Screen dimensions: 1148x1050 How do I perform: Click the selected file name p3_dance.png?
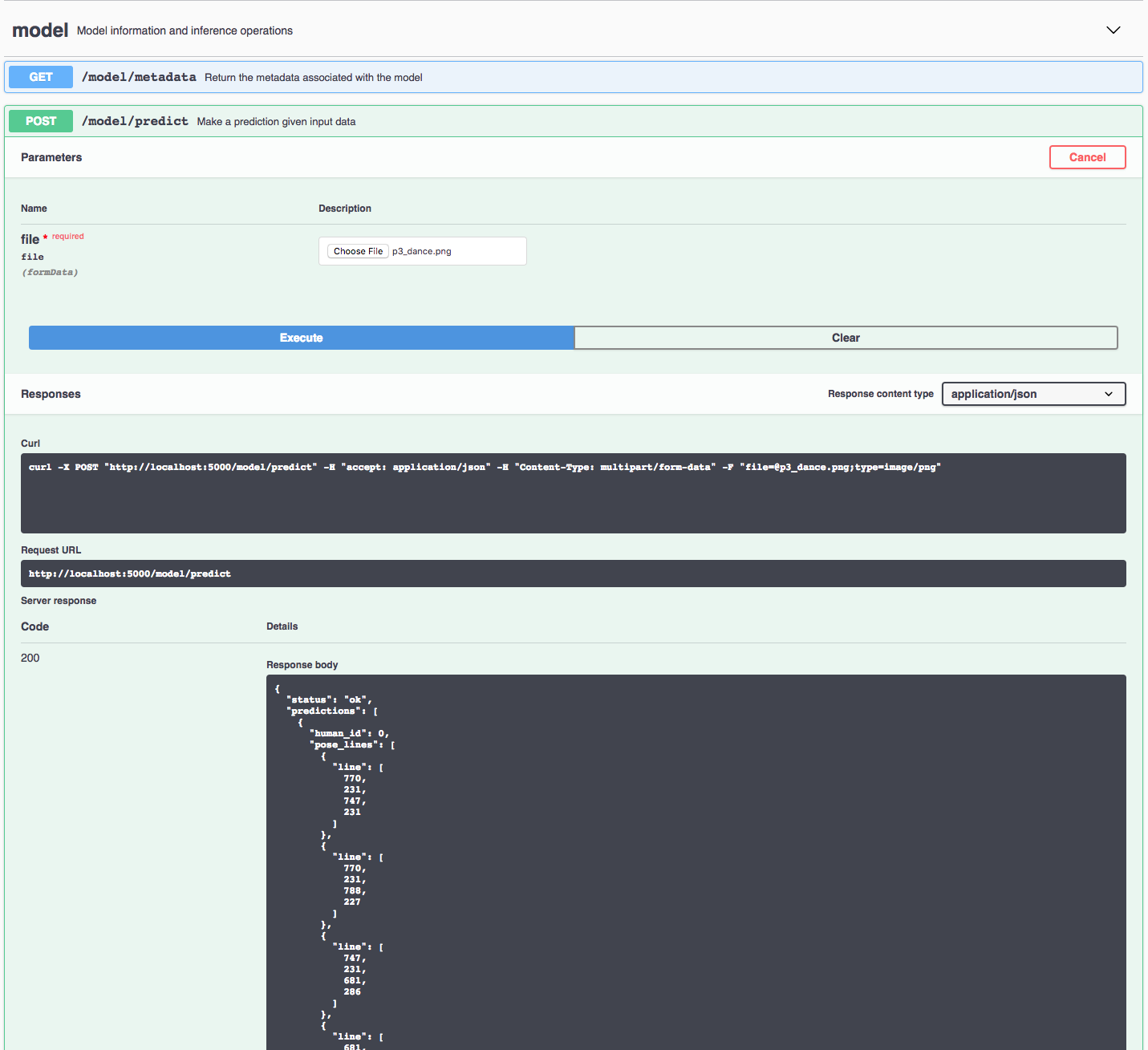422,251
